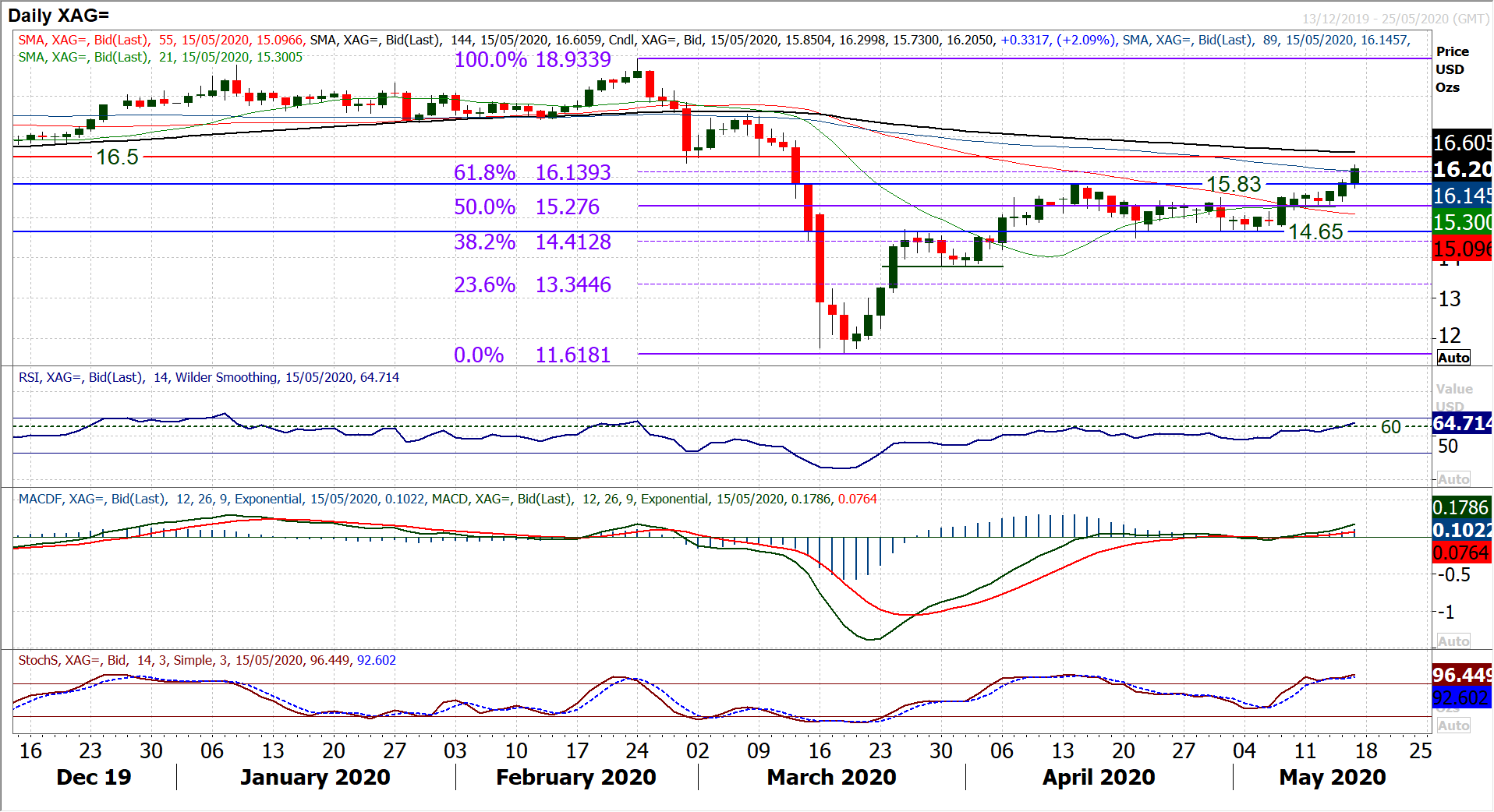This screenshot has width=1494, height=812.
Task: Select the RSI indicator legend text
Action: coord(208,378)
